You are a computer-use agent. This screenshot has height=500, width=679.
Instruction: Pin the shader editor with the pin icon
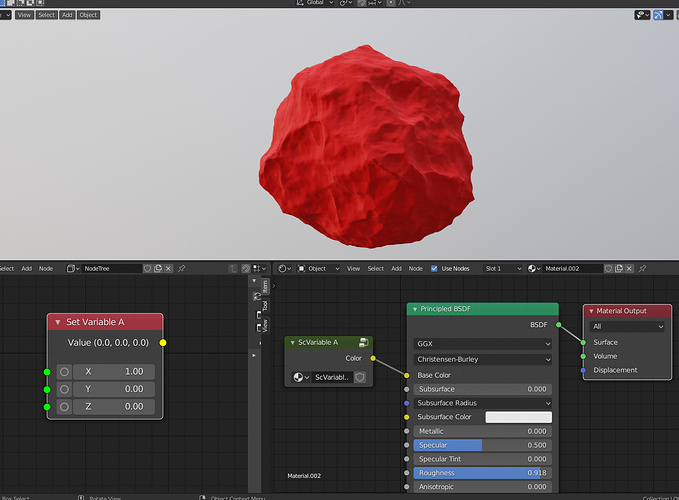[643, 268]
